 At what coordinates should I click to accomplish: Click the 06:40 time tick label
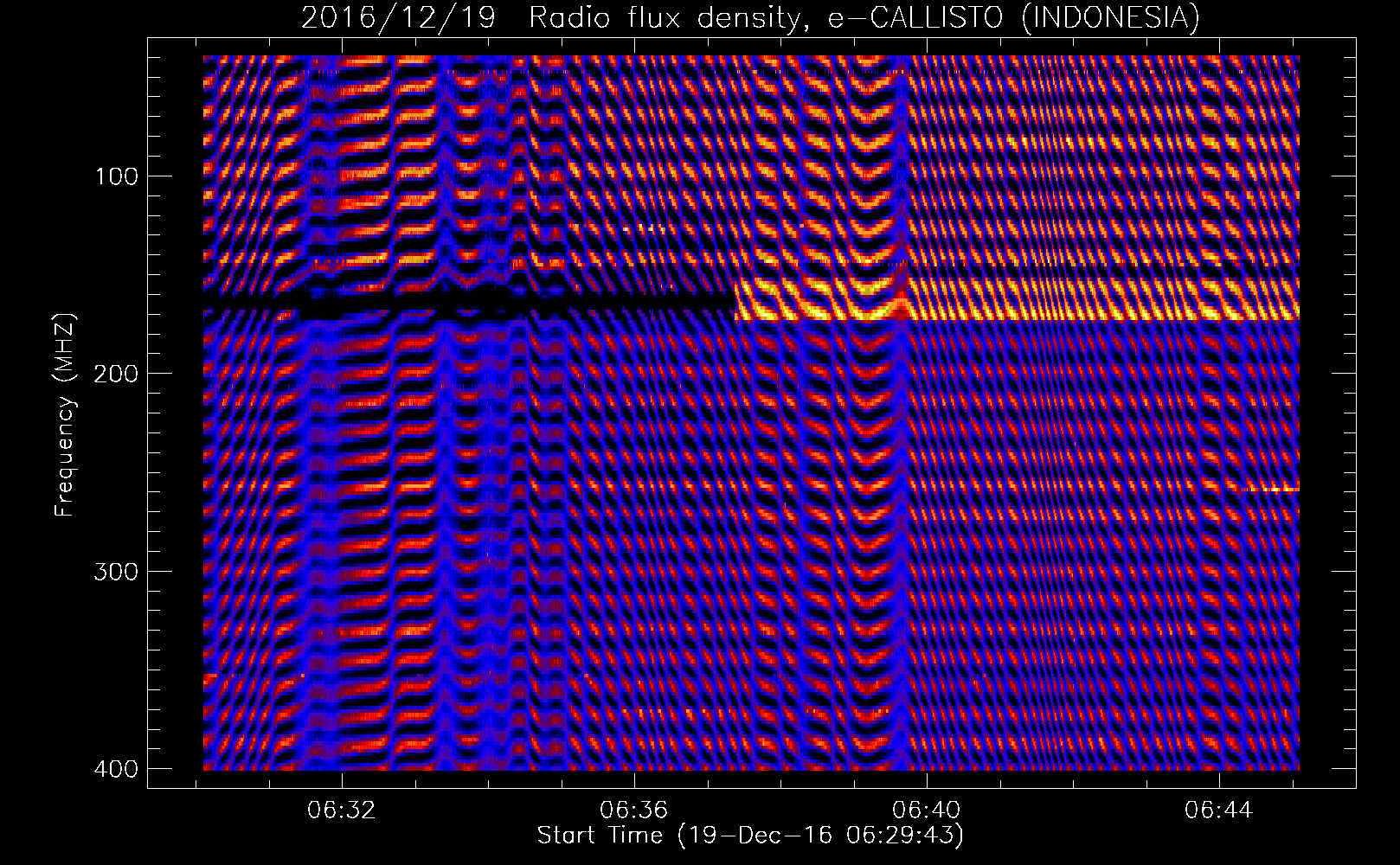coord(927,811)
